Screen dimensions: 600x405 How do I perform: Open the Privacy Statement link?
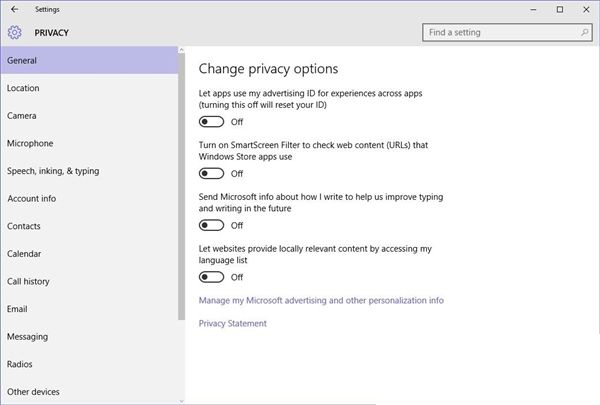pos(233,323)
